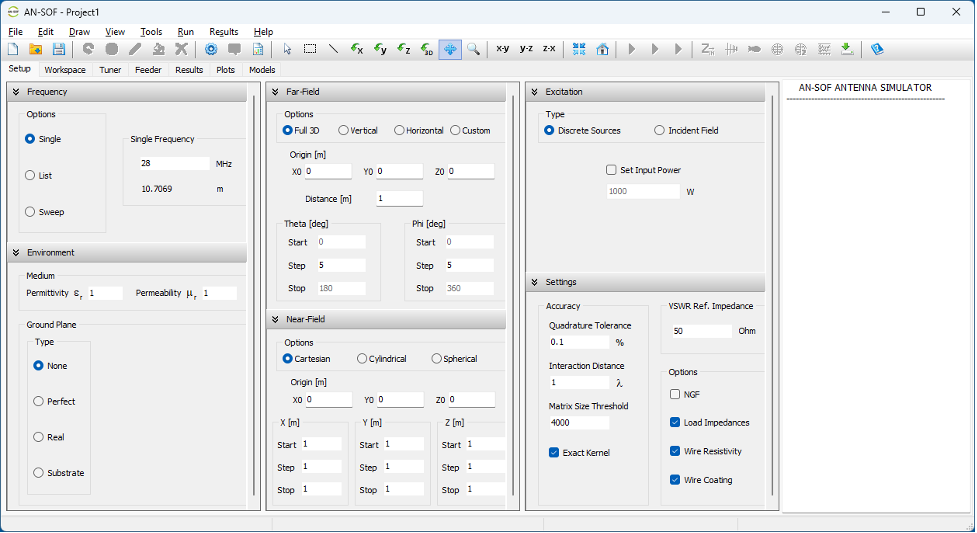The height and width of the screenshot is (533, 977).
Task: Collapse the Near-Field panel
Action: click(275, 319)
